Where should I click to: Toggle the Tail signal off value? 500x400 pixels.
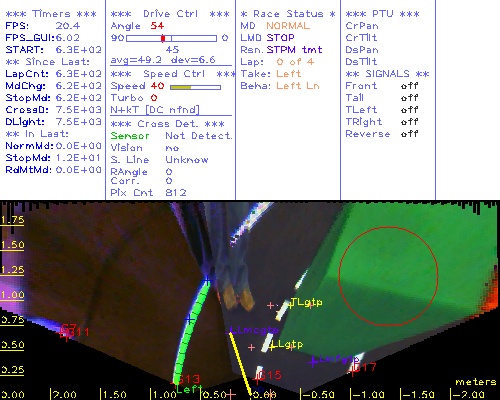(409, 98)
